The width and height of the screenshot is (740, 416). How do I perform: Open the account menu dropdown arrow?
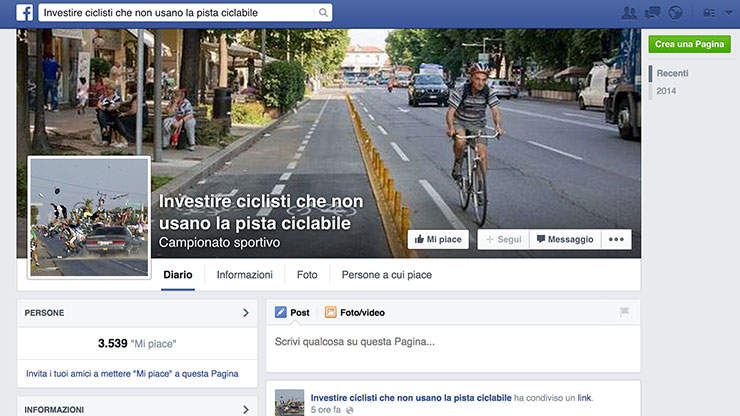(x=729, y=13)
